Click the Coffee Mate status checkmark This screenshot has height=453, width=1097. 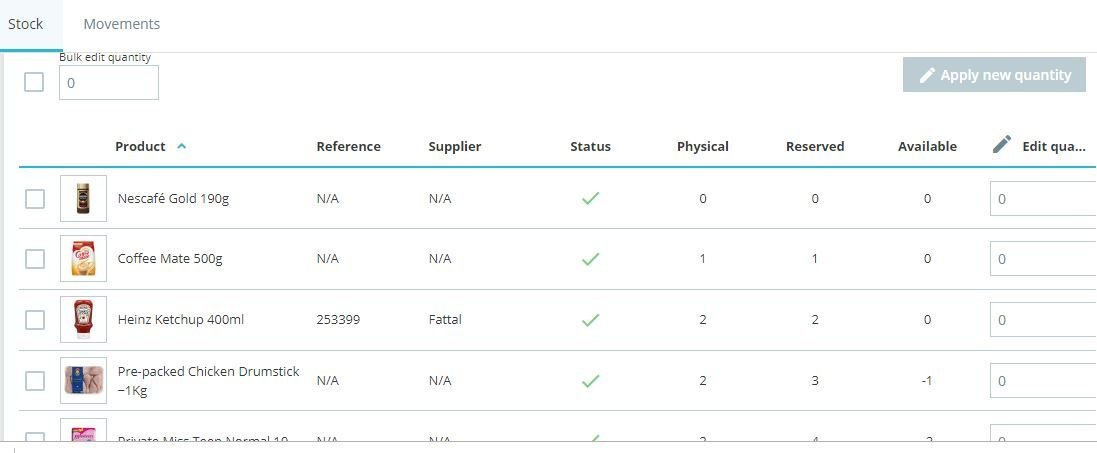590,259
